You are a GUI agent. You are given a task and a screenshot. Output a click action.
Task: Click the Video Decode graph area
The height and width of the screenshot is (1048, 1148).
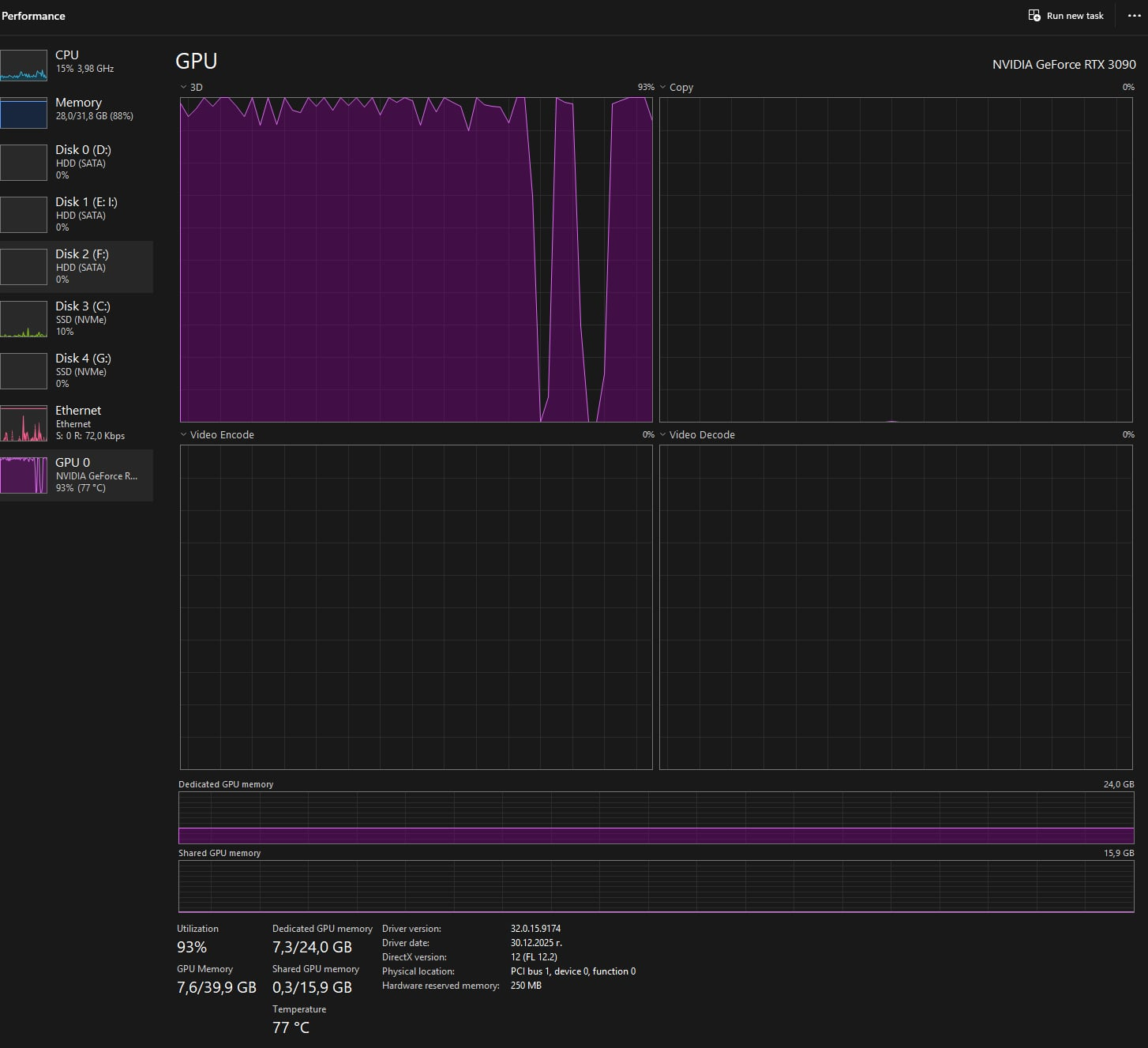point(896,607)
